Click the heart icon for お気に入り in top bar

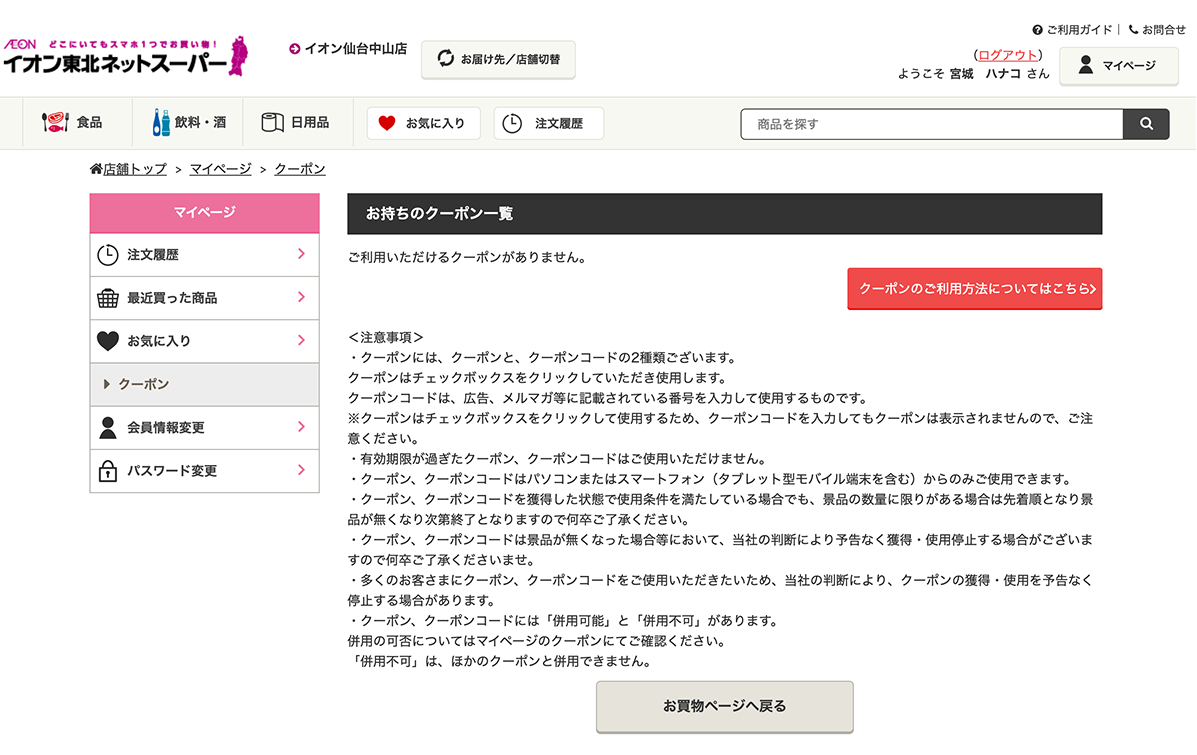coord(387,124)
